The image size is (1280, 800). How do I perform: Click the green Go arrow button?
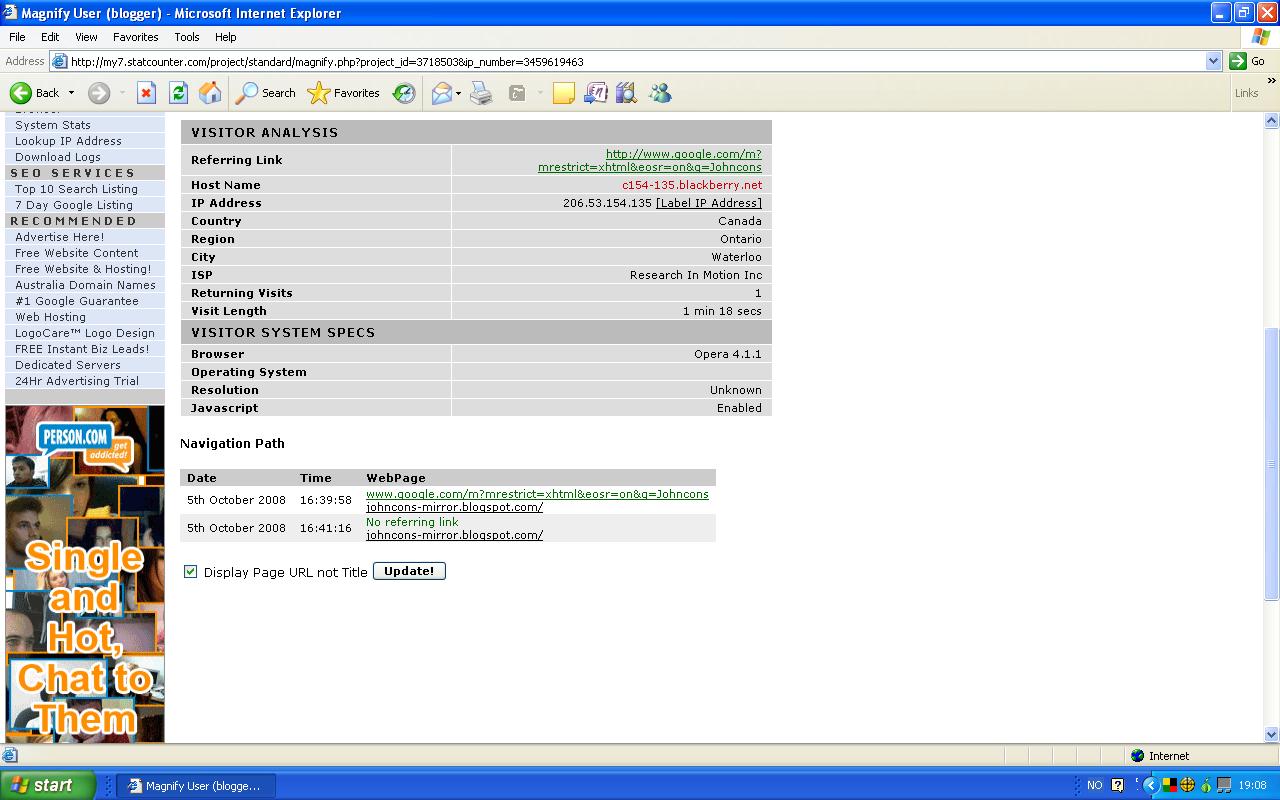(1238, 61)
